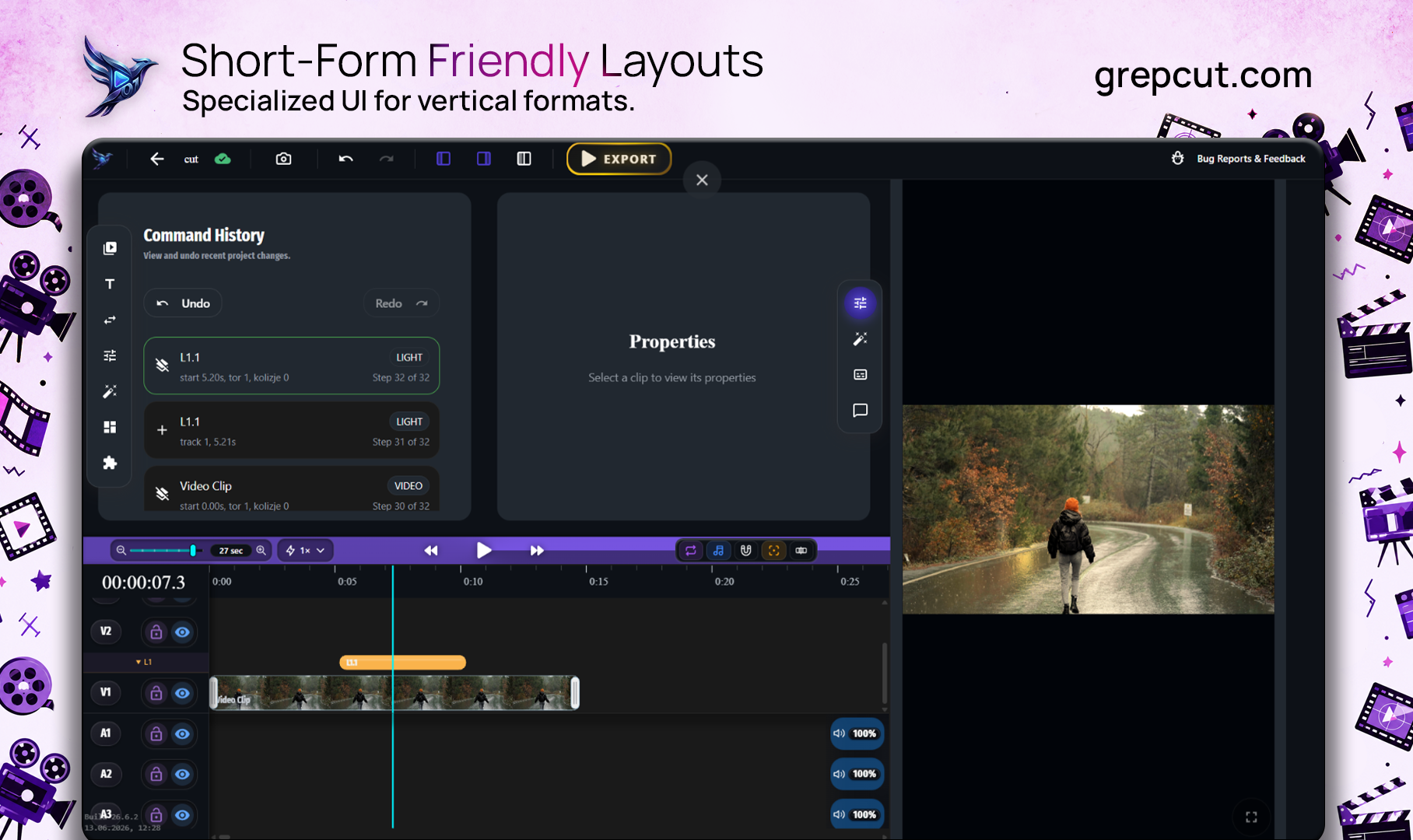Screen dimensions: 1413x840
Task: Open the comments speech bubble tab
Action: pyautogui.click(x=860, y=411)
